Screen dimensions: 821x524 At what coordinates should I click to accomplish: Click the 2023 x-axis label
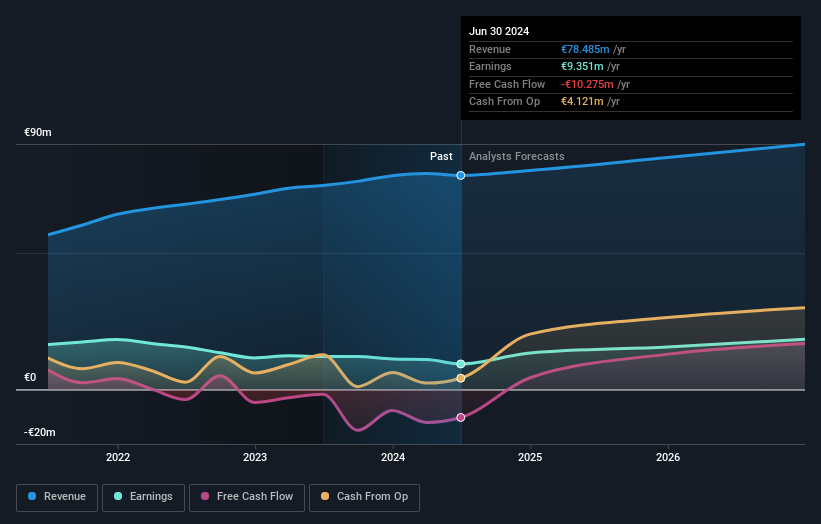[255, 457]
